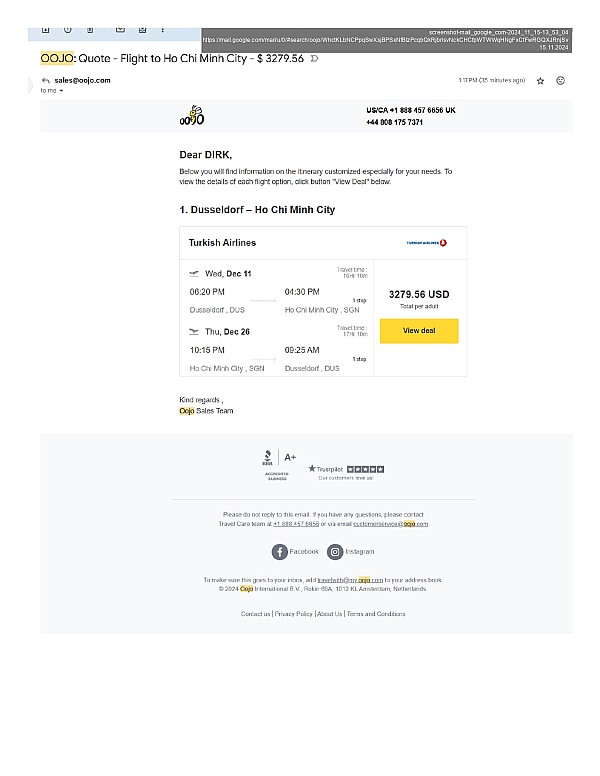The image size is (600, 776).
Task: Click the emoji reaction icon
Action: [560, 80]
